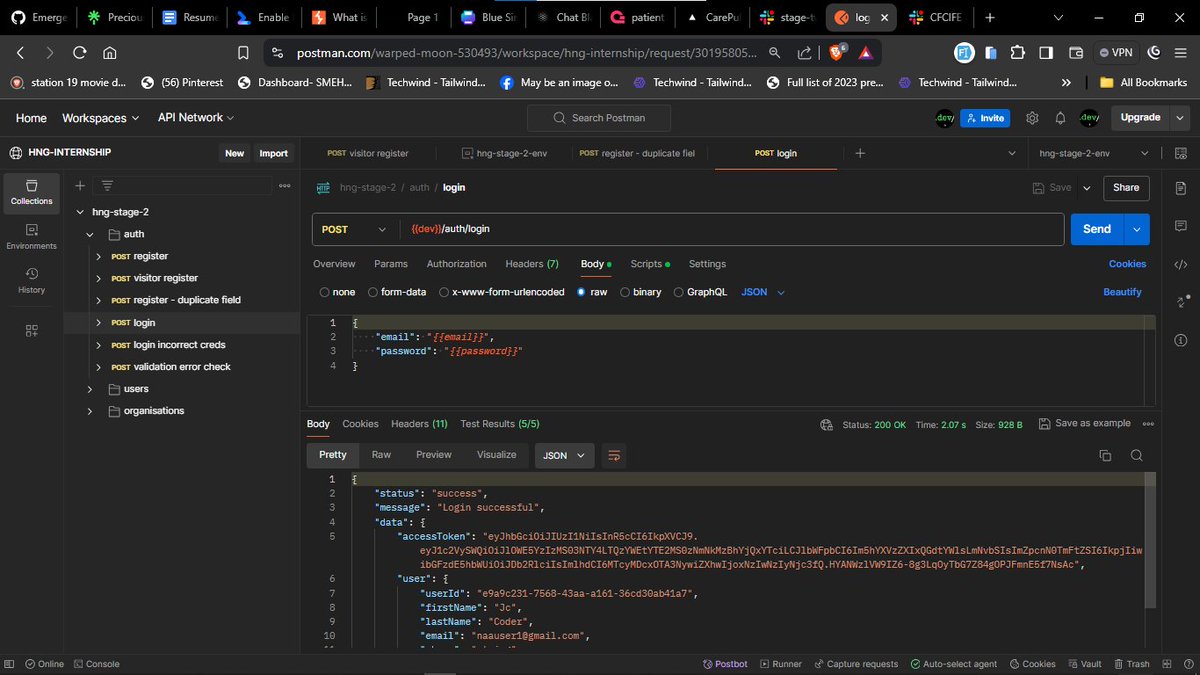Click browser home button
Viewport: 1200px width, 675px height.
[x=110, y=53]
